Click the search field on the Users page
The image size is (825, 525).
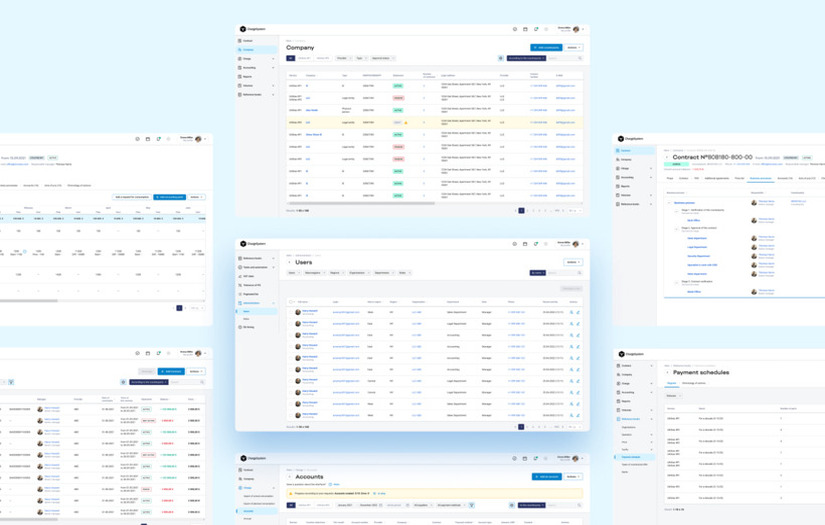tap(565, 273)
